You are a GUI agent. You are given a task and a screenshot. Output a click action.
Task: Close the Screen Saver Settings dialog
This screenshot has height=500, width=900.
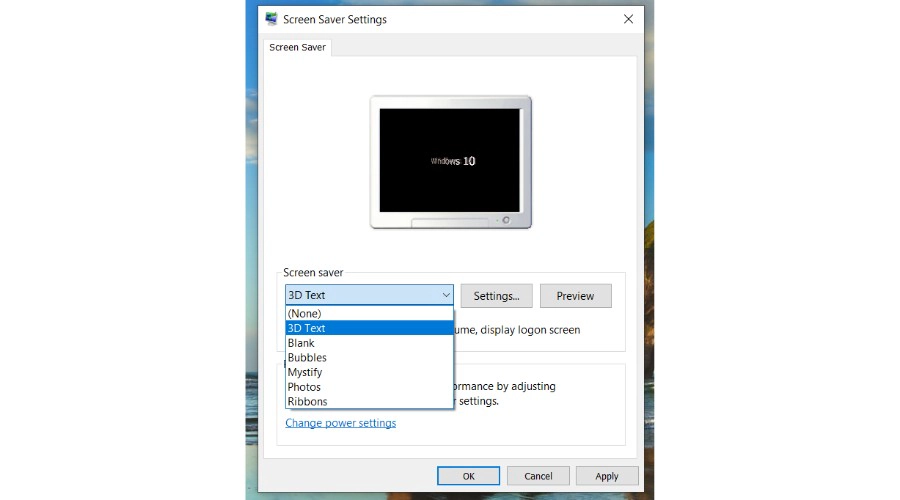pyautogui.click(x=629, y=19)
